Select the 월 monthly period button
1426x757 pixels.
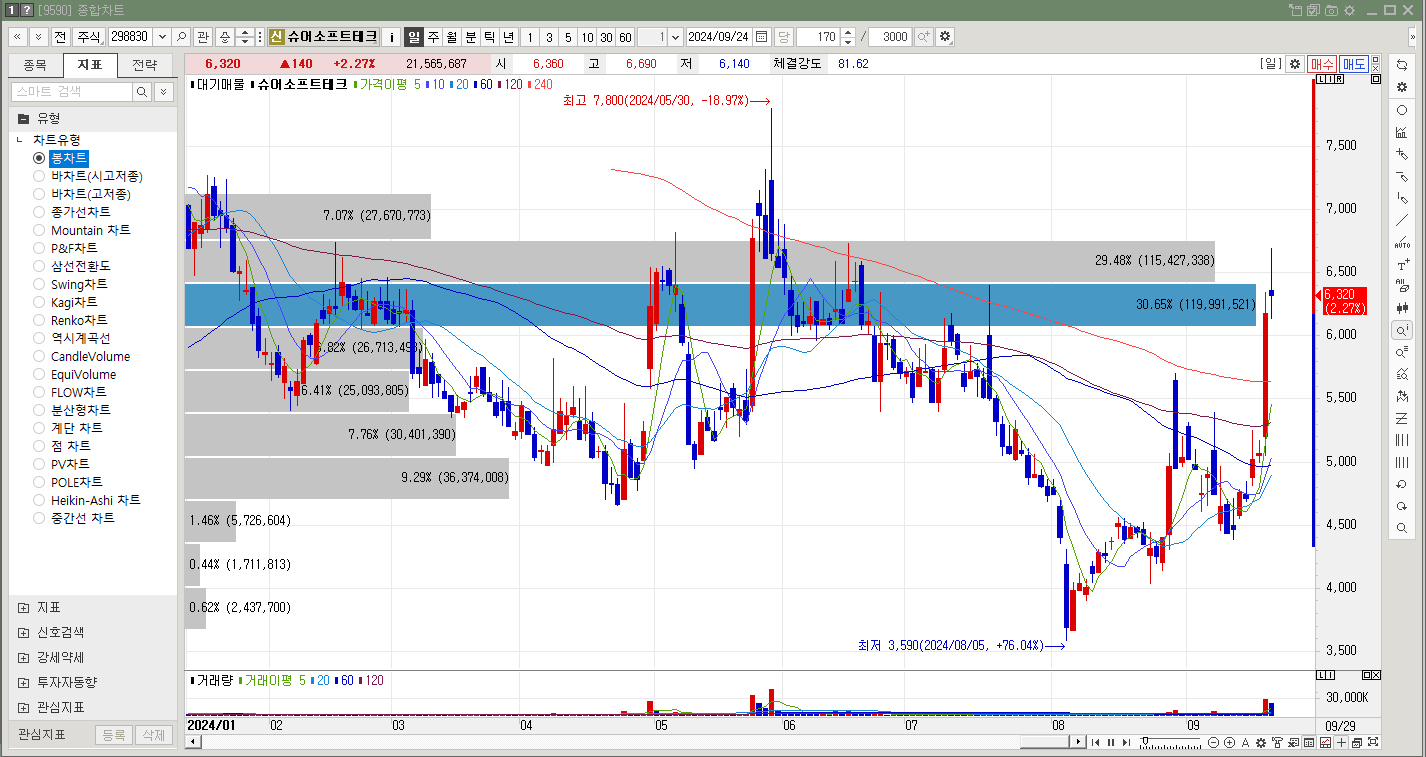pyautogui.click(x=451, y=37)
